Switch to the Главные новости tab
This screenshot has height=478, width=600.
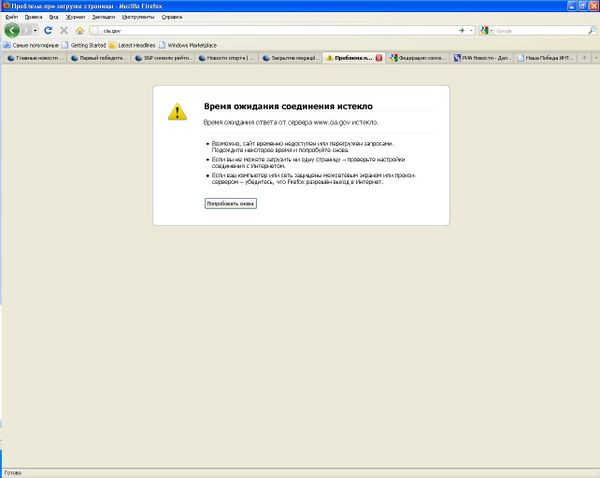click(x=35, y=58)
